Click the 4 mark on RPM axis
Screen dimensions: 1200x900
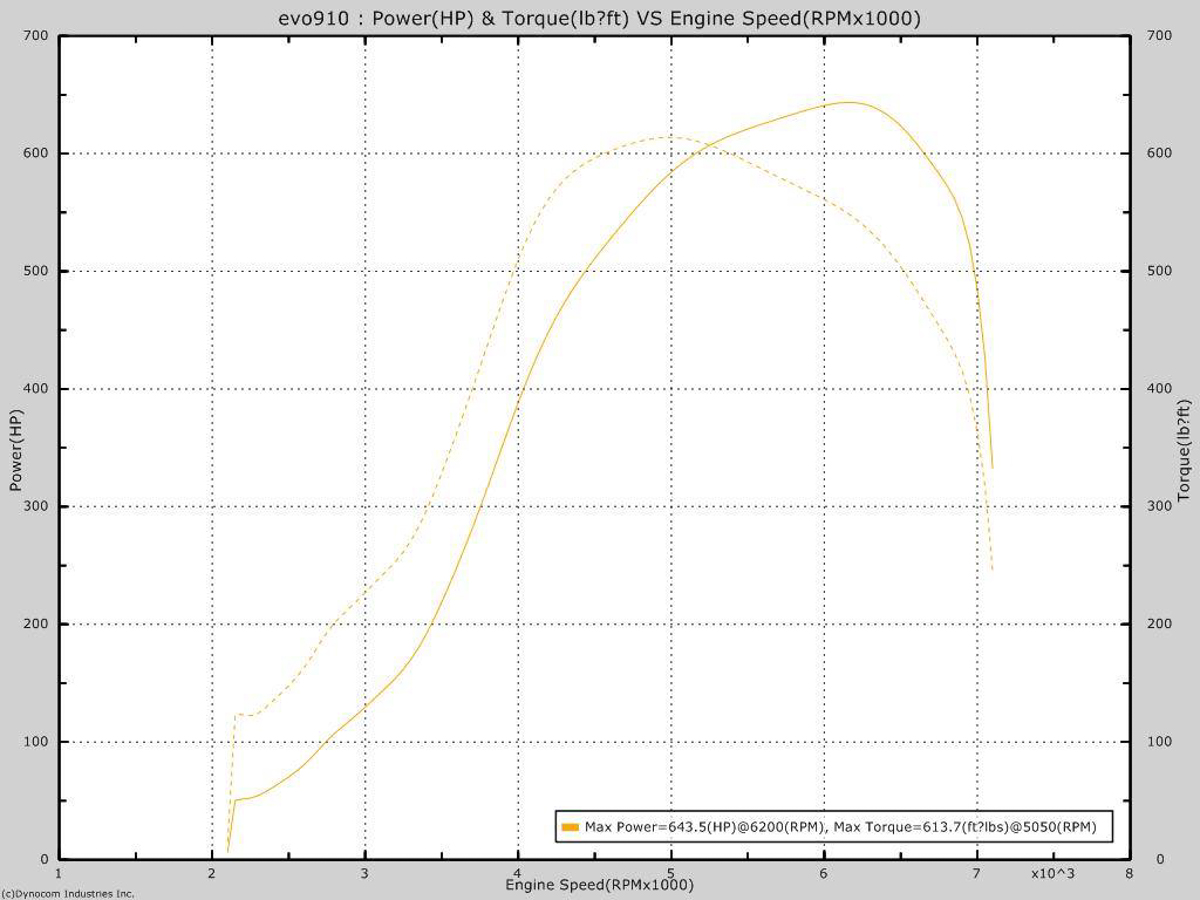(x=519, y=871)
